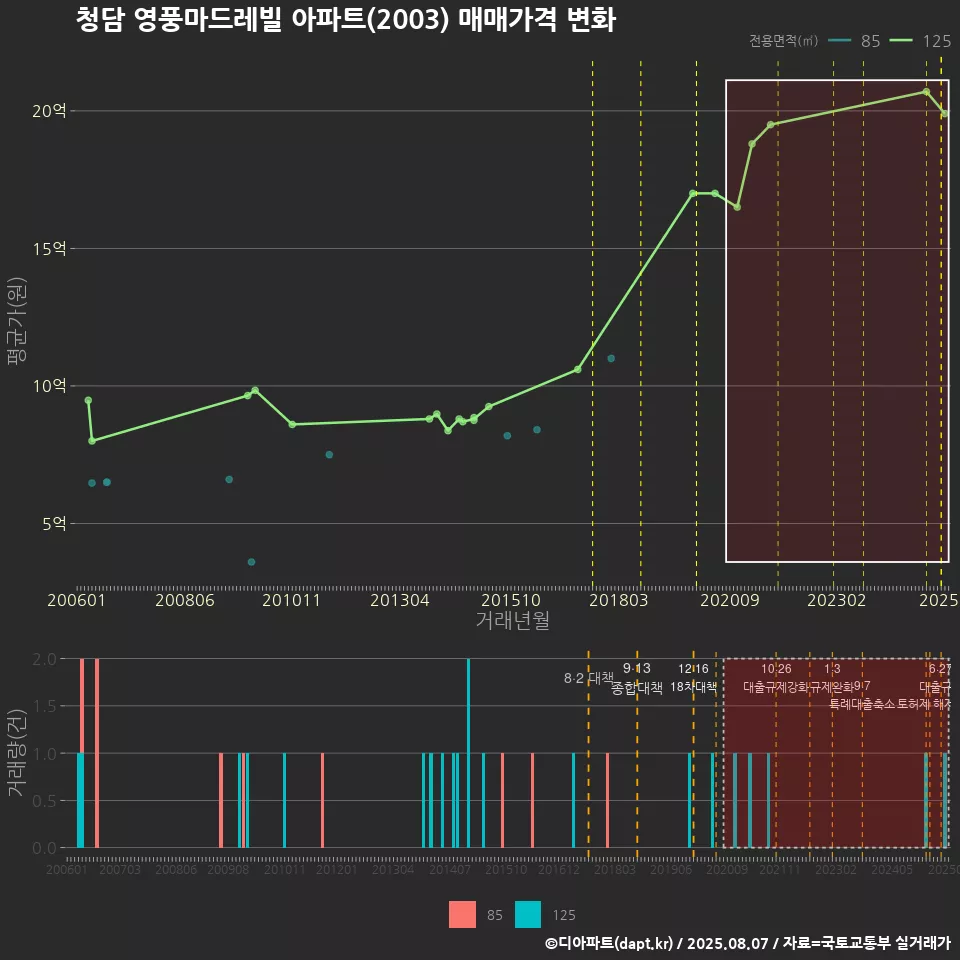This screenshot has height=960, width=960.
Task: Click the 거래량(건) axis title
Action: pos(17,752)
